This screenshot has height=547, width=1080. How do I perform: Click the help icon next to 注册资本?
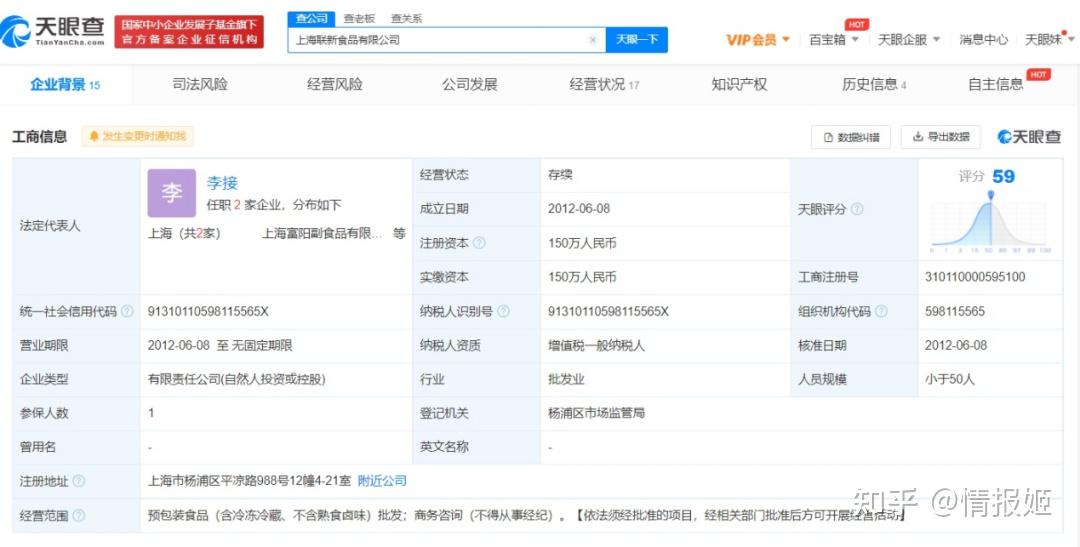click(x=479, y=243)
